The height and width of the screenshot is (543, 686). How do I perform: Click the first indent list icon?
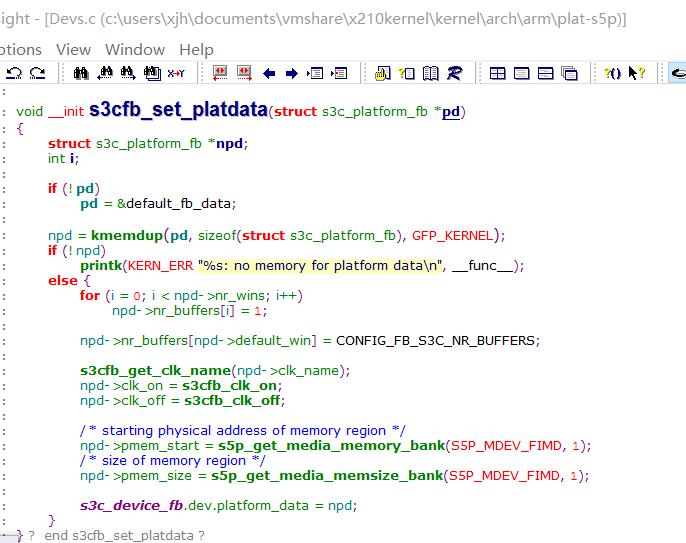click(315, 73)
